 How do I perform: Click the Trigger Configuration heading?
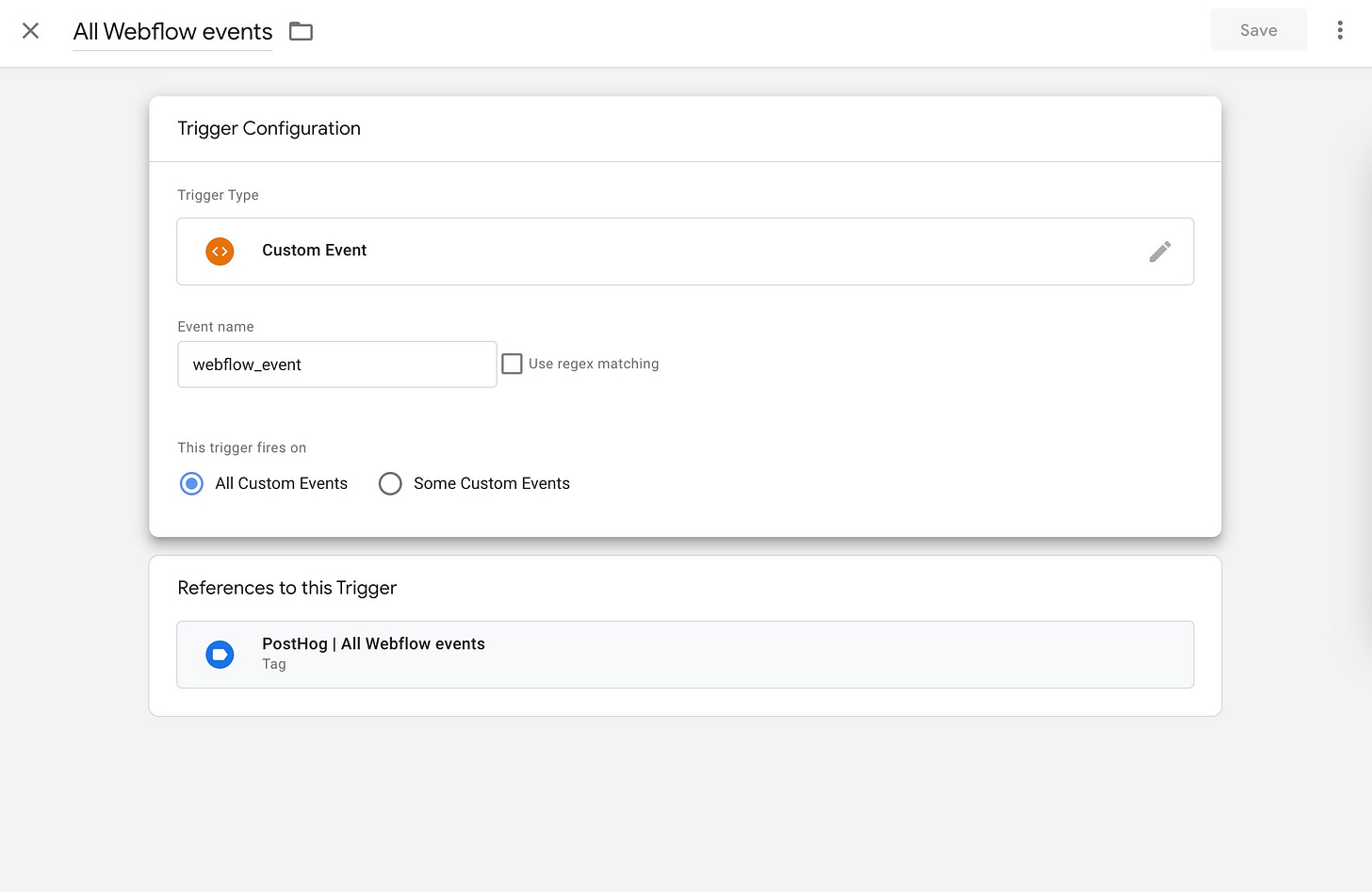(x=269, y=129)
